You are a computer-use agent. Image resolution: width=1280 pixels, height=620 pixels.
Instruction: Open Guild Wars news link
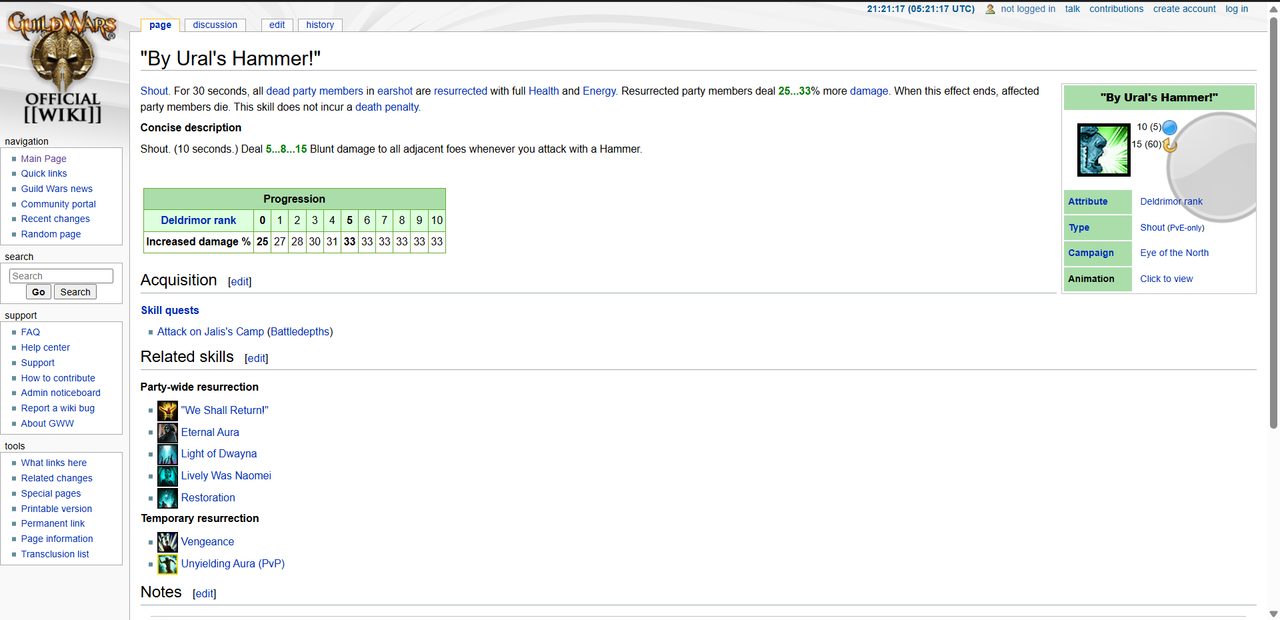[57, 189]
